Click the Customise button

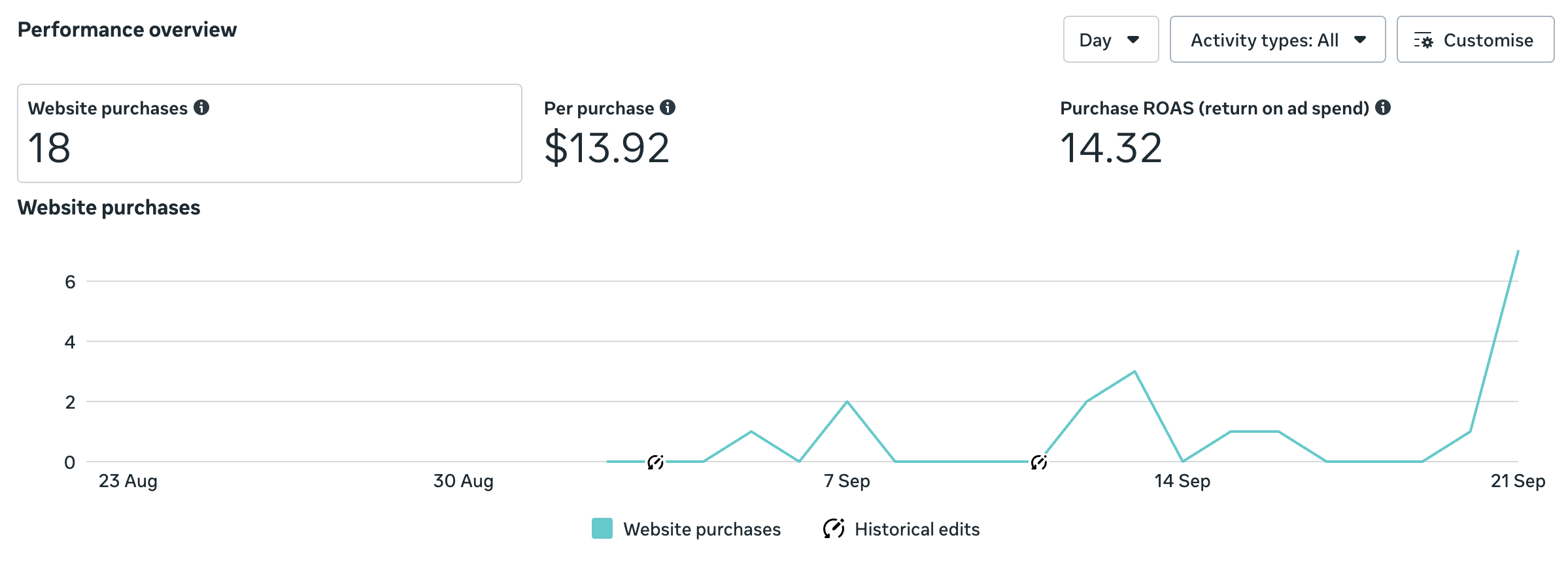[x=1475, y=40]
